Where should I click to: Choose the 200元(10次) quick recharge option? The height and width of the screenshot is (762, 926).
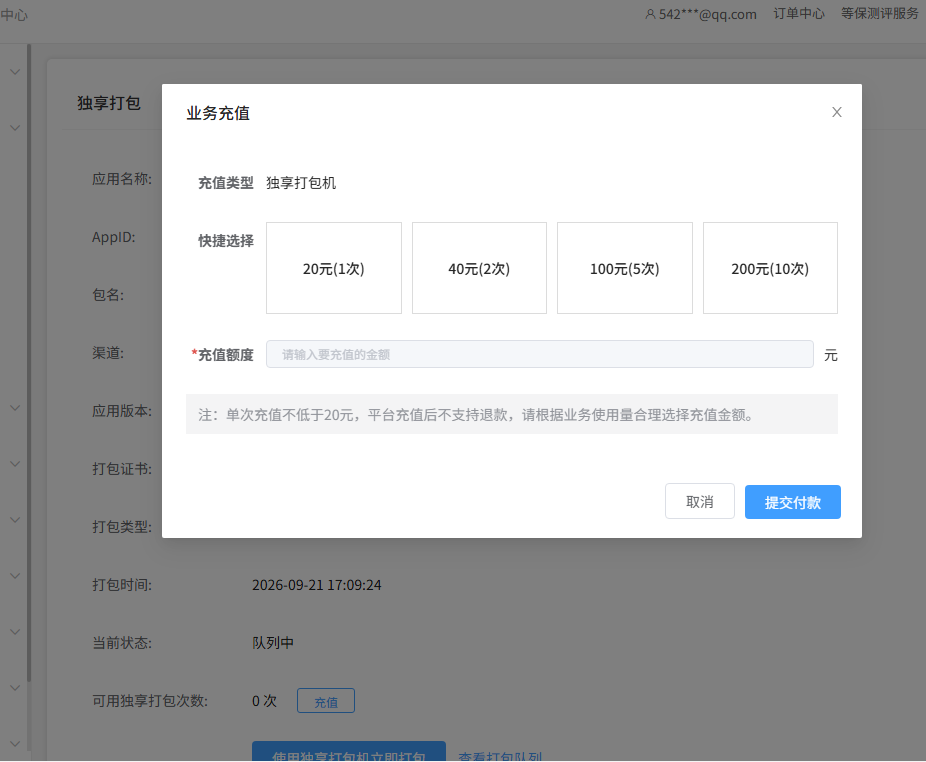tap(770, 268)
